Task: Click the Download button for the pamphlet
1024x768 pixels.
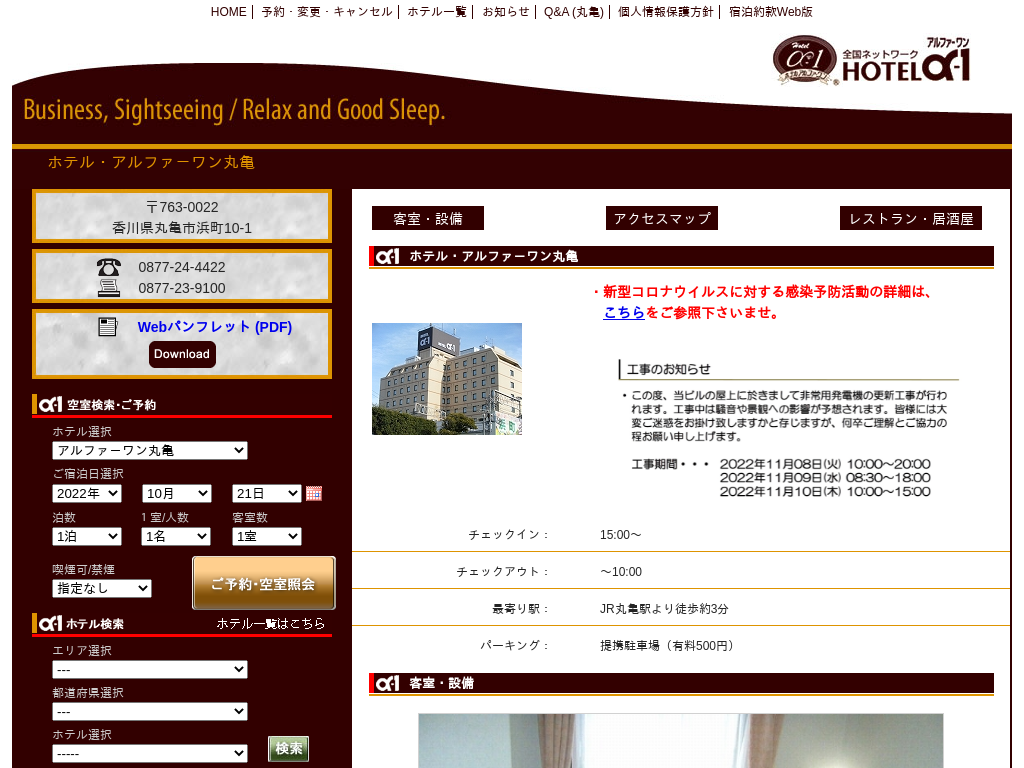Action: tap(182, 354)
